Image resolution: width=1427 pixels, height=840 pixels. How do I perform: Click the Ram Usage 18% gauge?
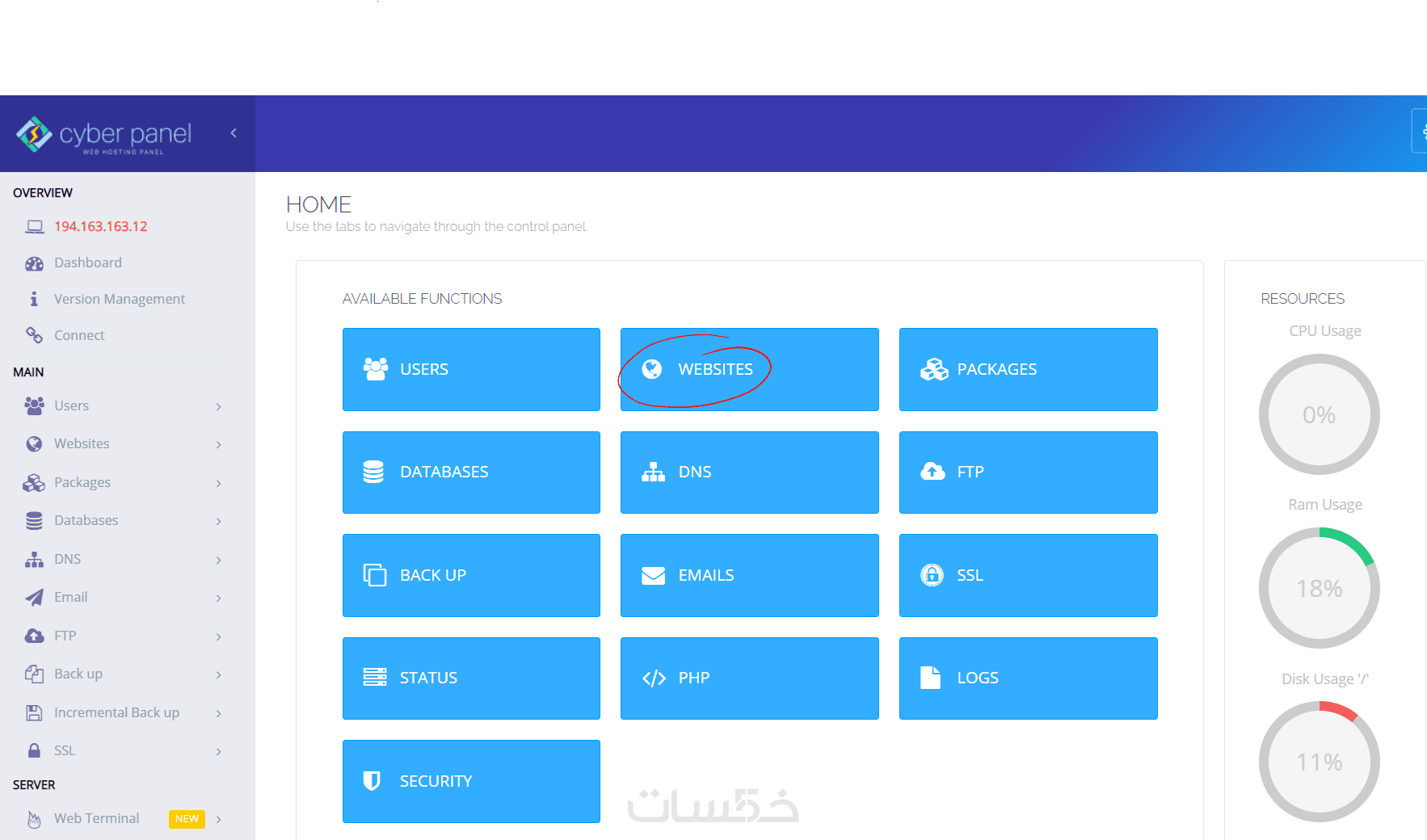(1319, 588)
